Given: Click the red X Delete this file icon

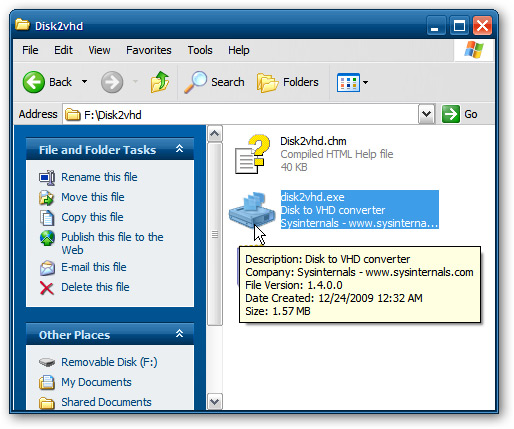Looking at the screenshot, I should point(47,288).
